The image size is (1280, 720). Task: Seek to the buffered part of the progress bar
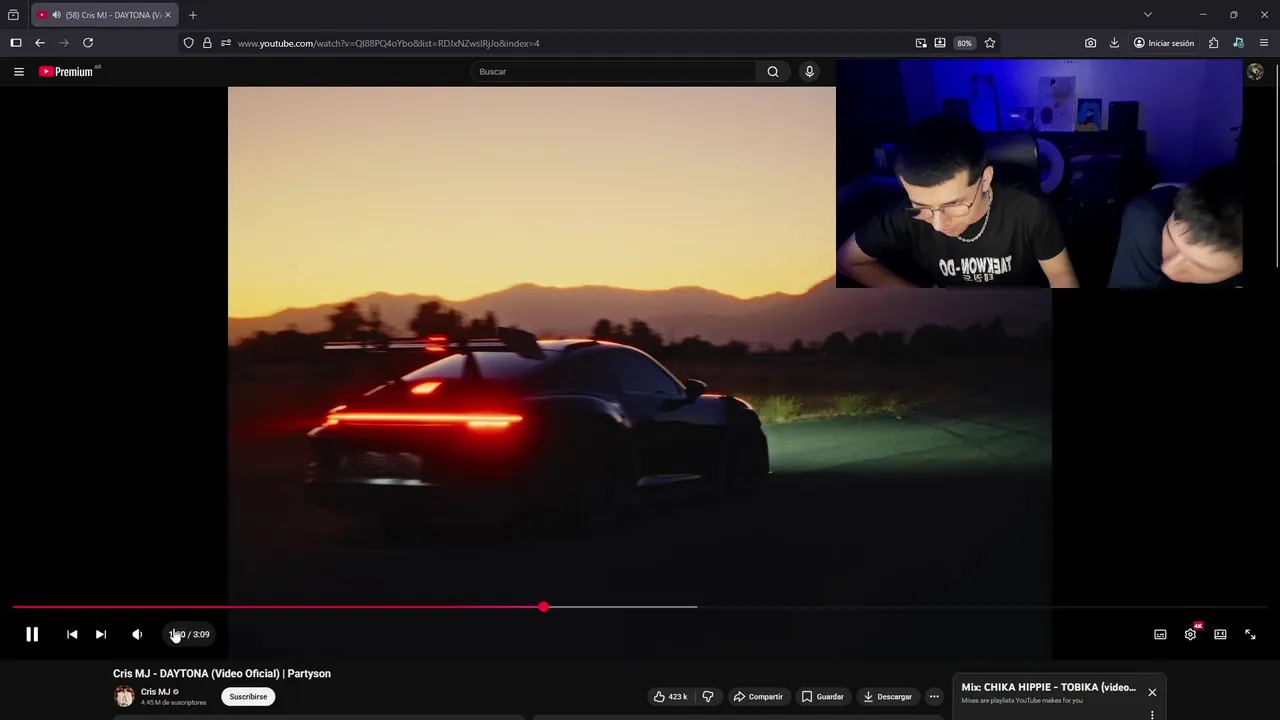(x=620, y=607)
